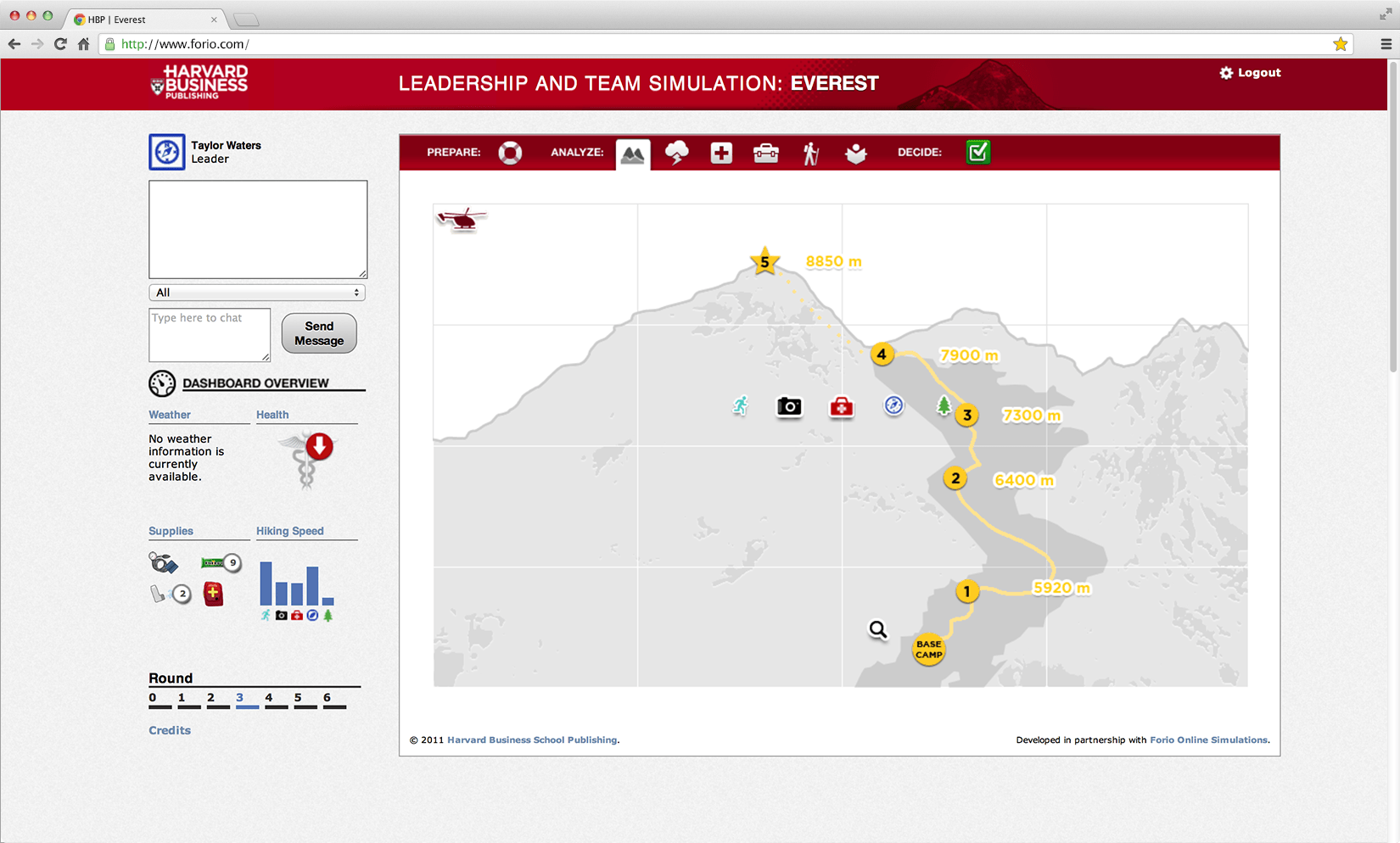Select round 1 in round tracker
The image size is (1400, 843).
189,700
